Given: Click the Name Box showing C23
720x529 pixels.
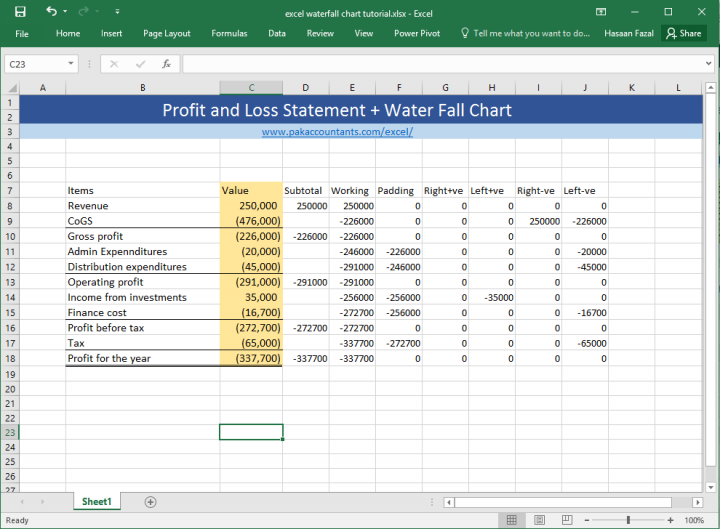Looking at the screenshot, I should click(36, 64).
